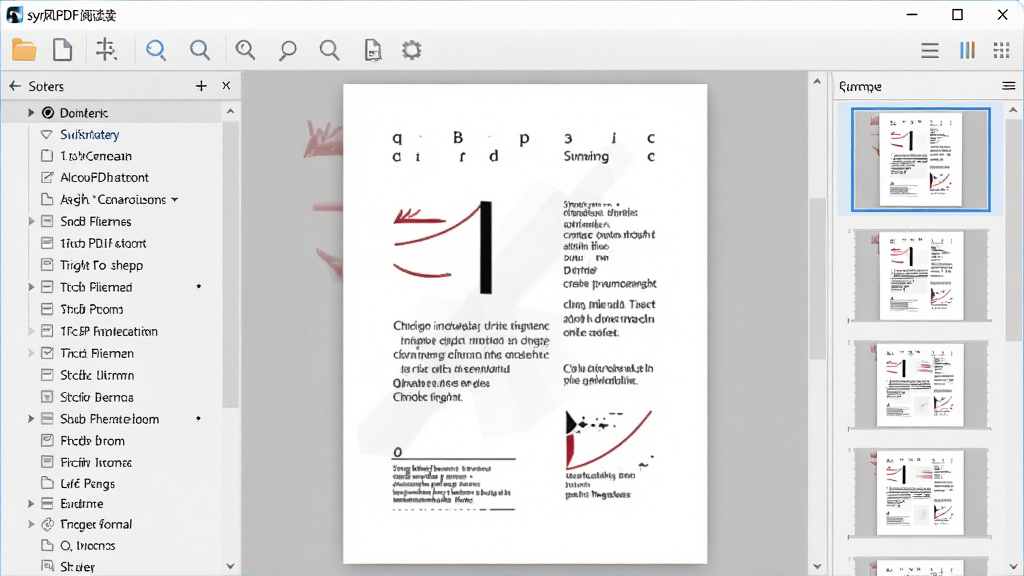Switch to list view using the toolbar three-line icon
This screenshot has width=1024, height=576.
pos(930,50)
